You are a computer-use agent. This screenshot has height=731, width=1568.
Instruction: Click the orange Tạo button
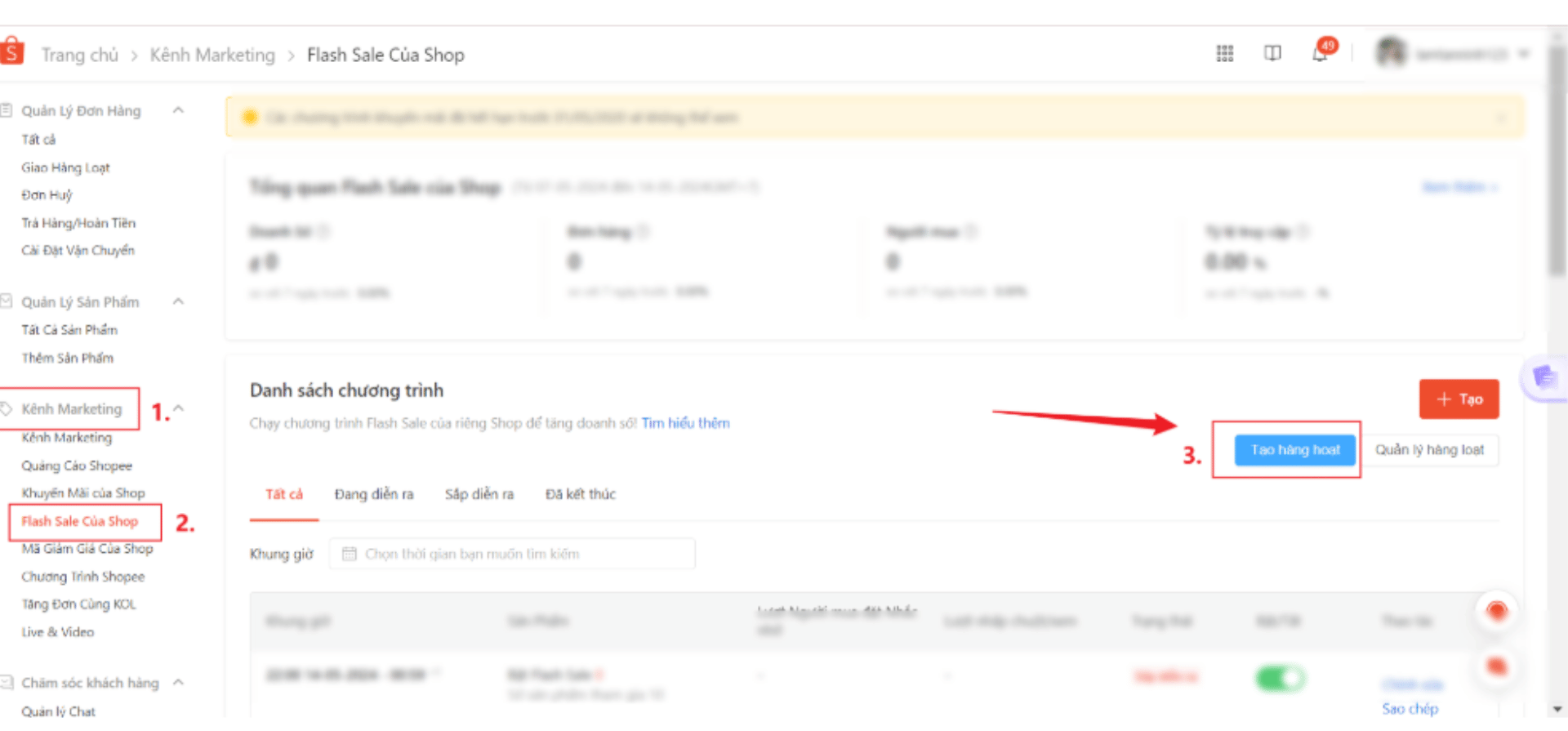tap(1459, 399)
